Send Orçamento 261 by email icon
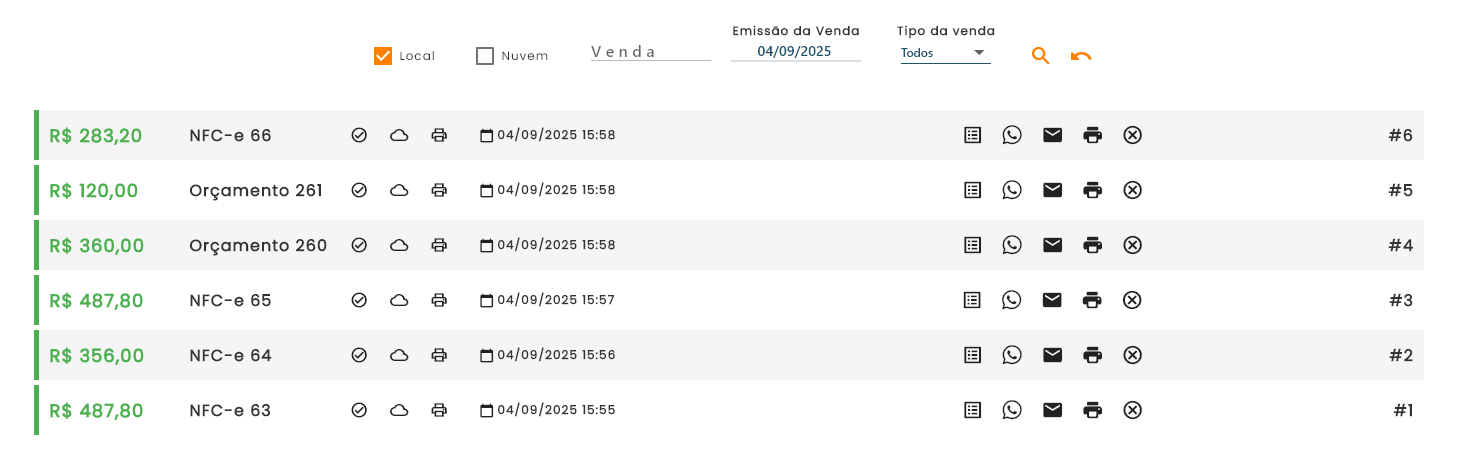The width and height of the screenshot is (1458, 456). tap(1052, 190)
